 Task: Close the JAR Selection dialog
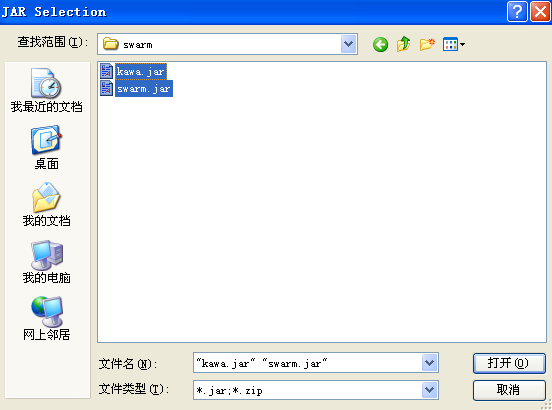pyautogui.click(x=540, y=12)
